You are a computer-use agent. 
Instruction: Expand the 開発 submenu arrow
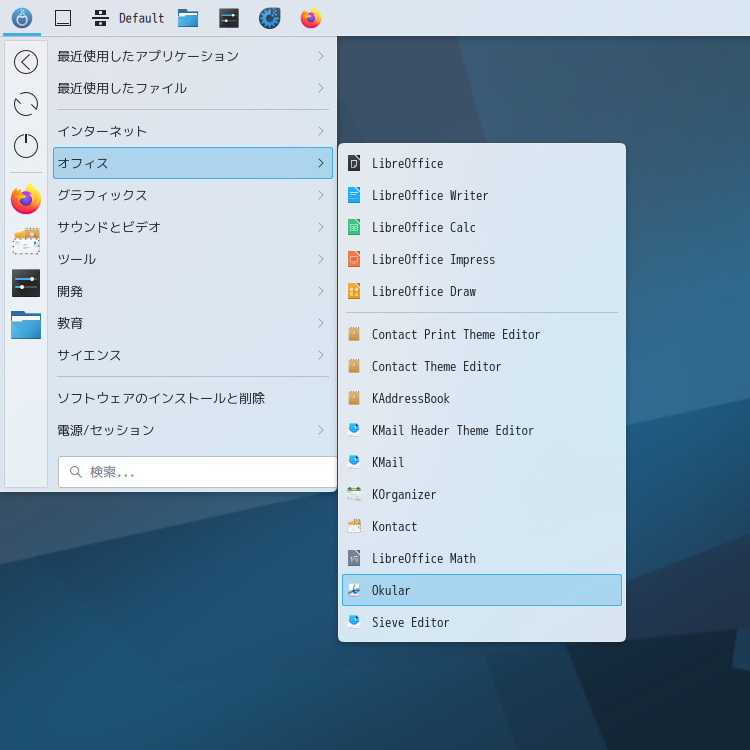click(321, 291)
